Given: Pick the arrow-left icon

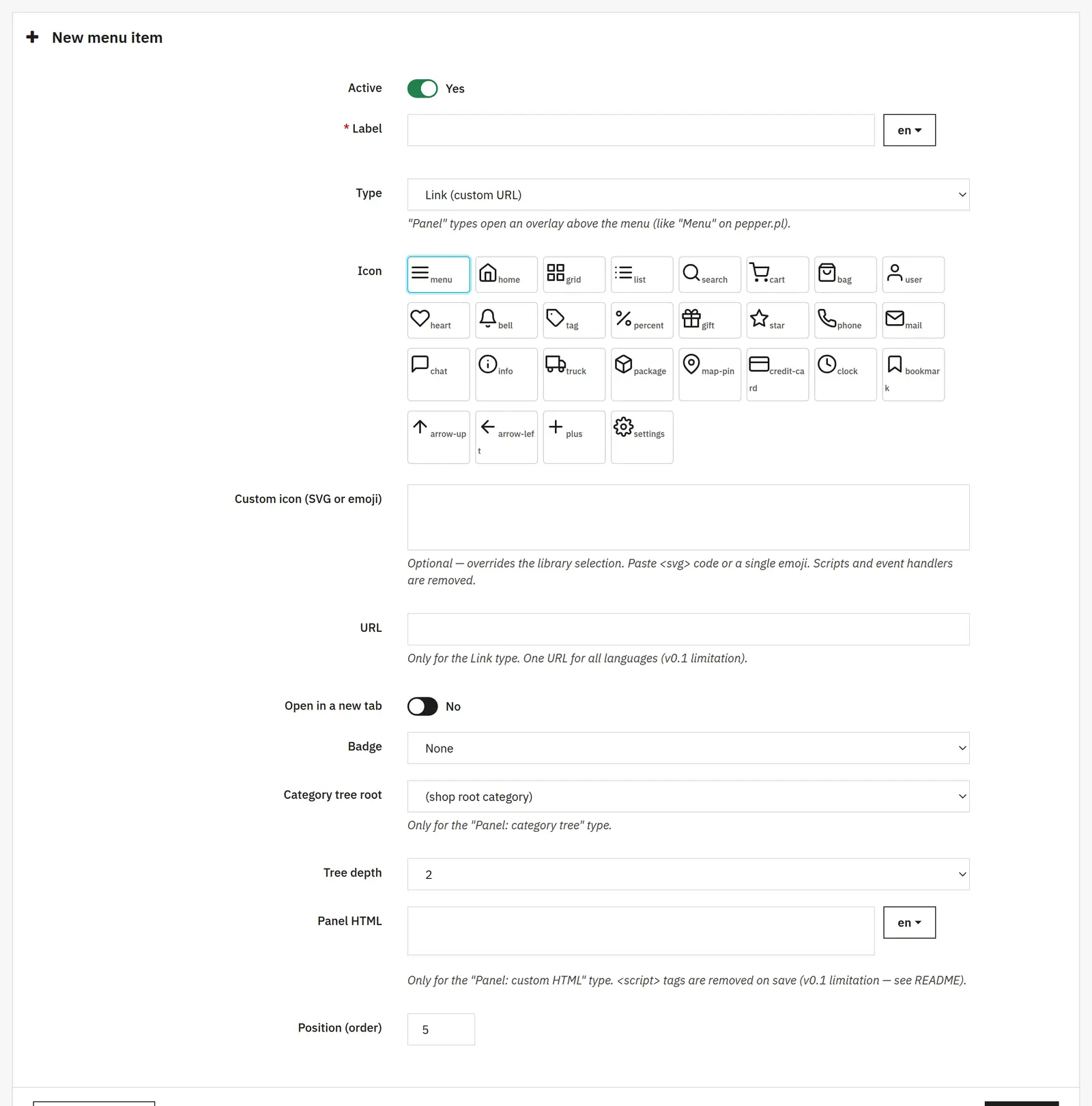Looking at the screenshot, I should click(506, 437).
